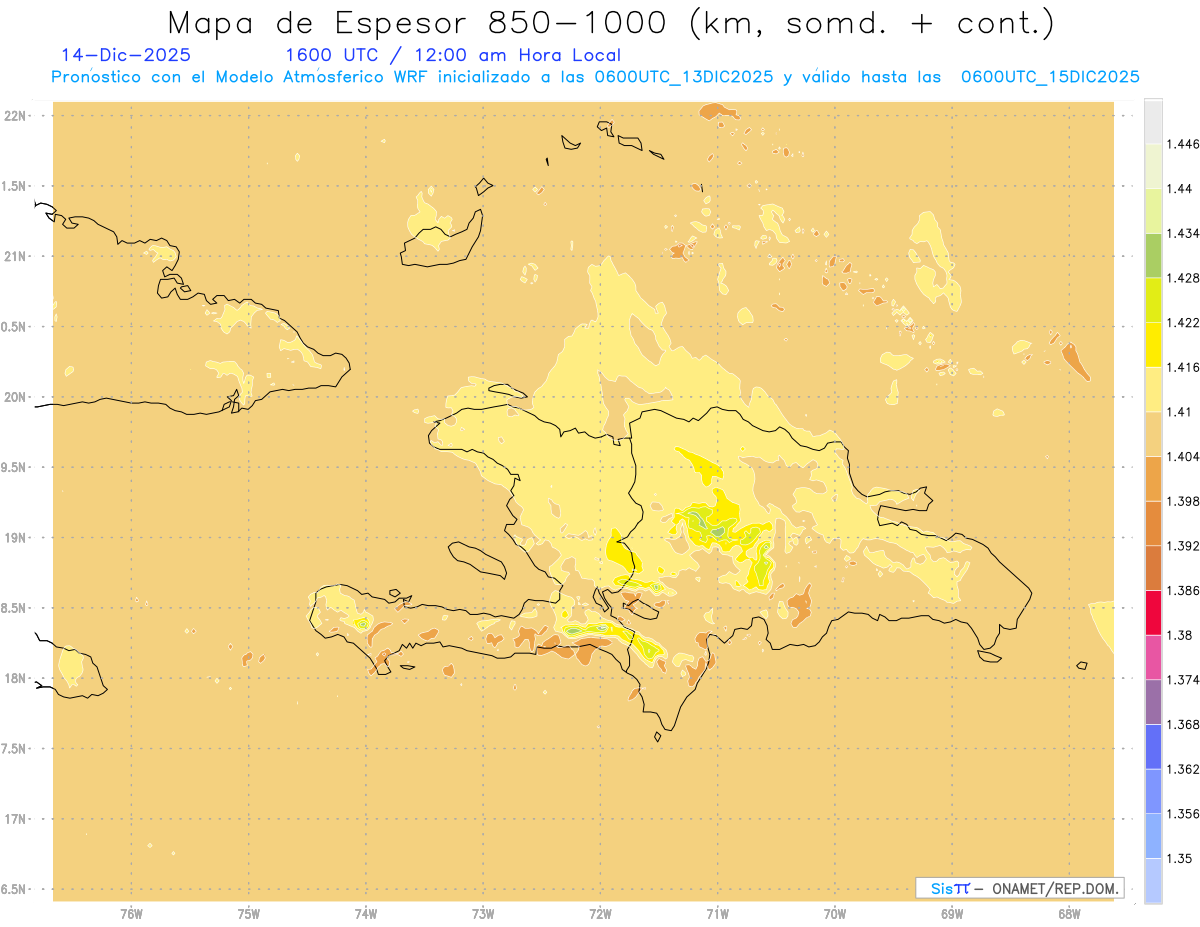
Task: Click the legend value '1.416'
Action: (1182, 367)
